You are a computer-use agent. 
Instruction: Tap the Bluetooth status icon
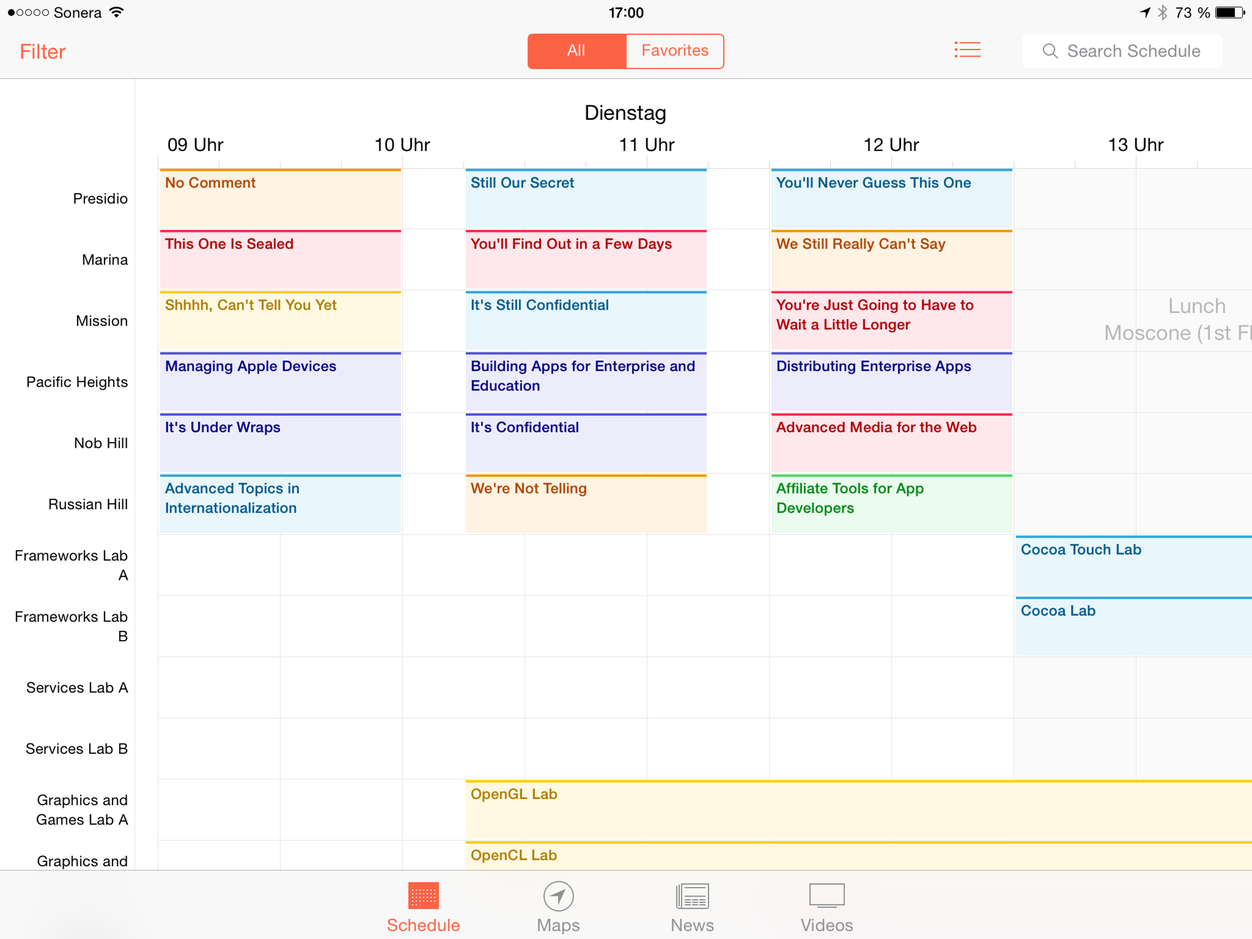1162,13
